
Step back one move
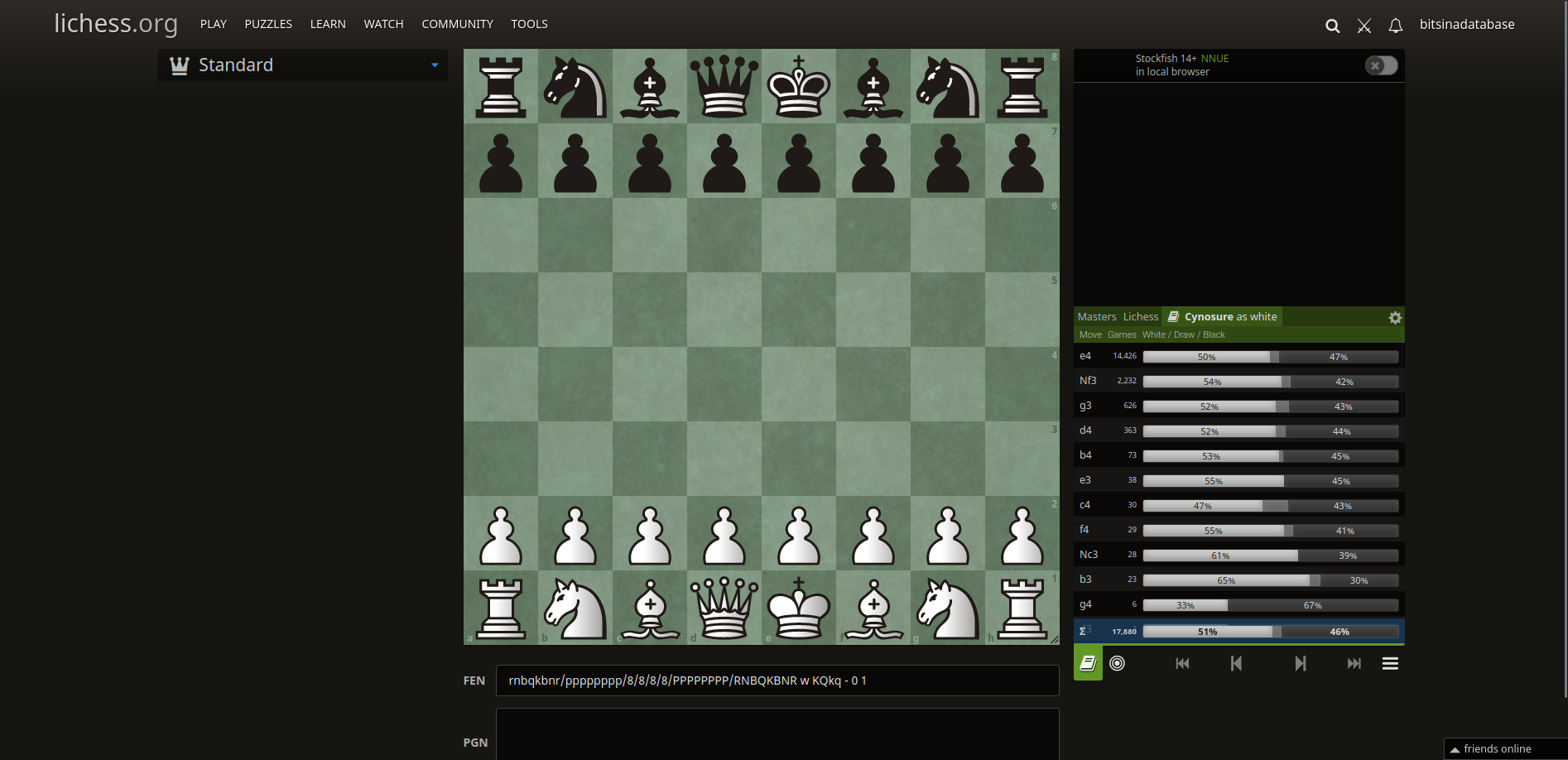pyautogui.click(x=1235, y=663)
